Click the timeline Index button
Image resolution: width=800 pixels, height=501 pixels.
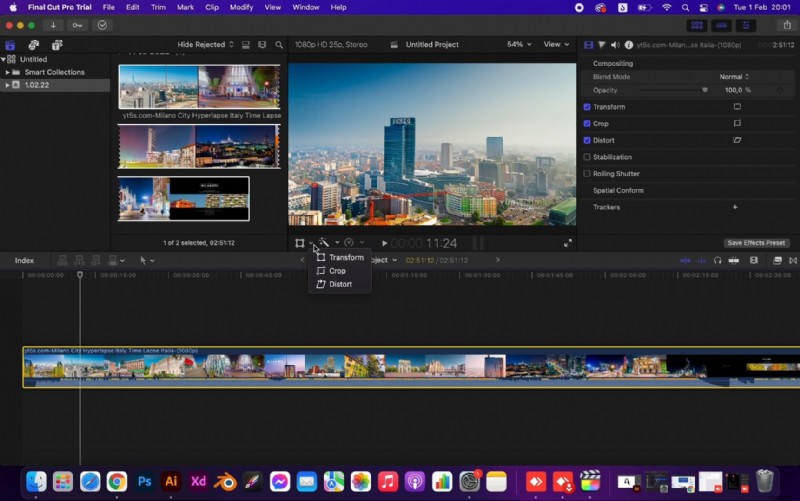click(x=24, y=261)
